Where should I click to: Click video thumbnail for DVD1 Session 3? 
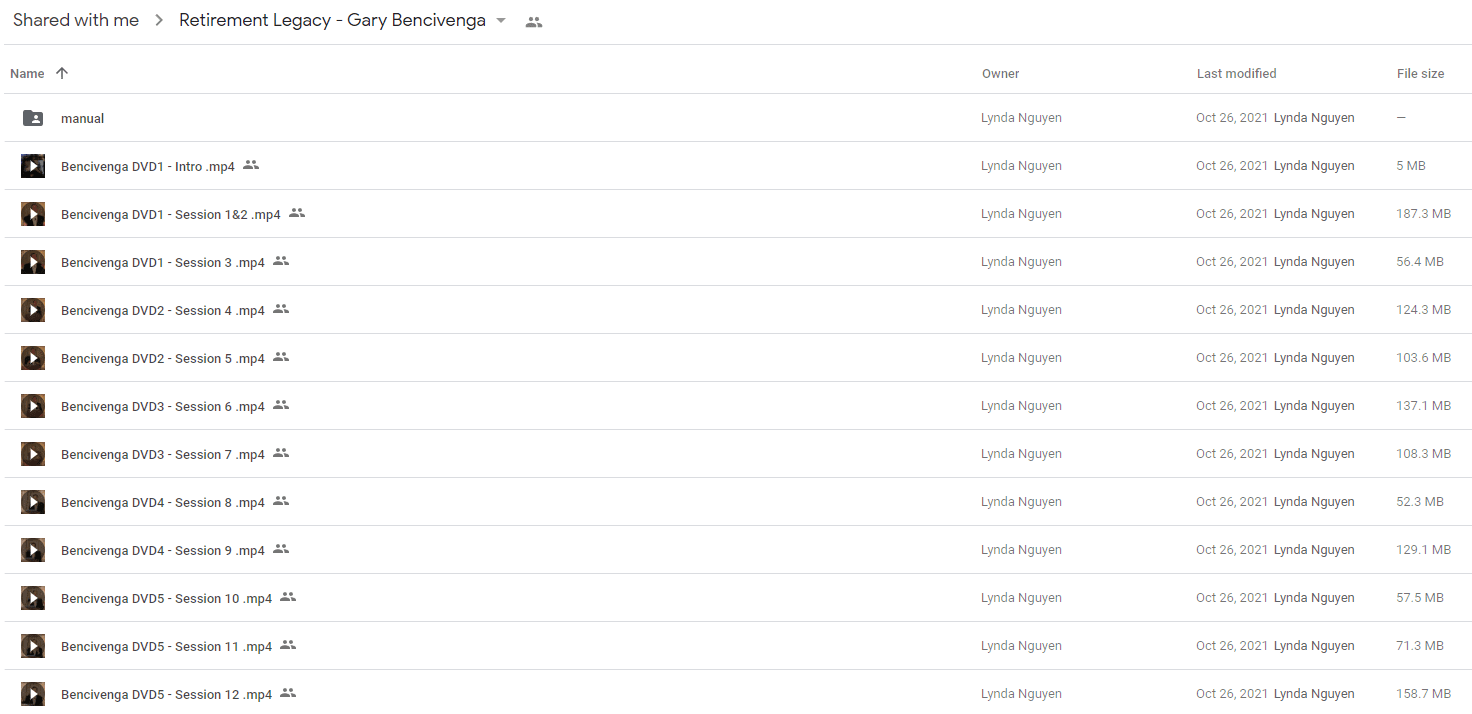click(33, 262)
